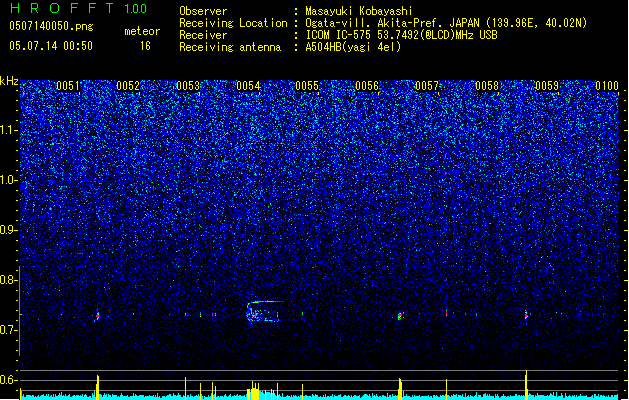Click the 1.0 frequency axis label
The width and height of the screenshot is (629, 400).
point(8,180)
